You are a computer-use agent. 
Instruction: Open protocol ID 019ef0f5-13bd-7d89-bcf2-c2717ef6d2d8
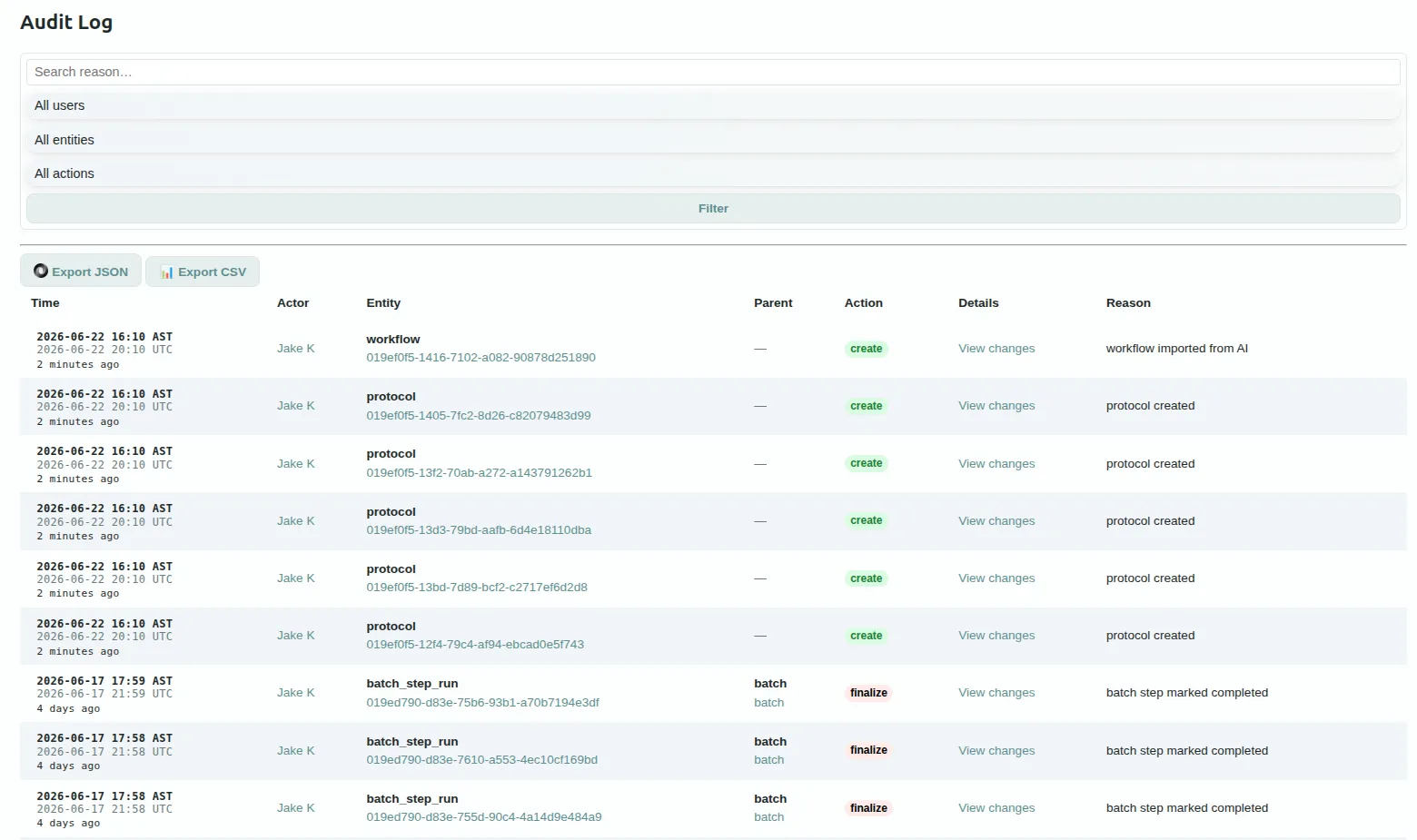(x=477, y=587)
